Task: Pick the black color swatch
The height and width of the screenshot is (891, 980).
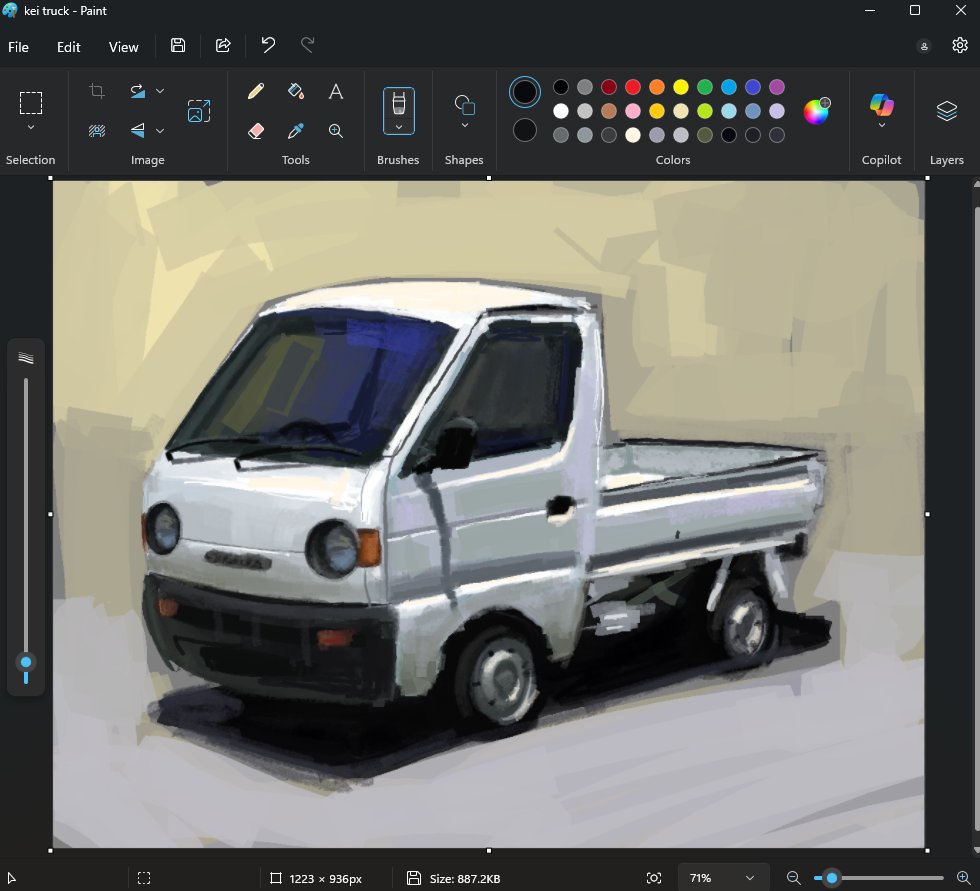Action: click(561, 87)
